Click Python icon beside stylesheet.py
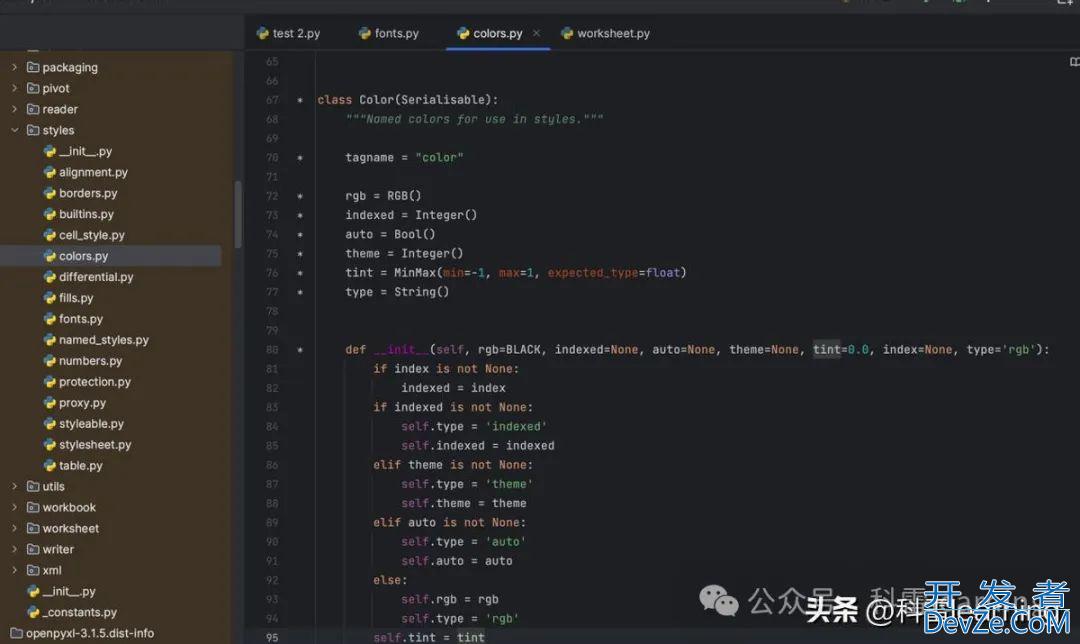Screen dimensions: 1080x644 pos(50,444)
